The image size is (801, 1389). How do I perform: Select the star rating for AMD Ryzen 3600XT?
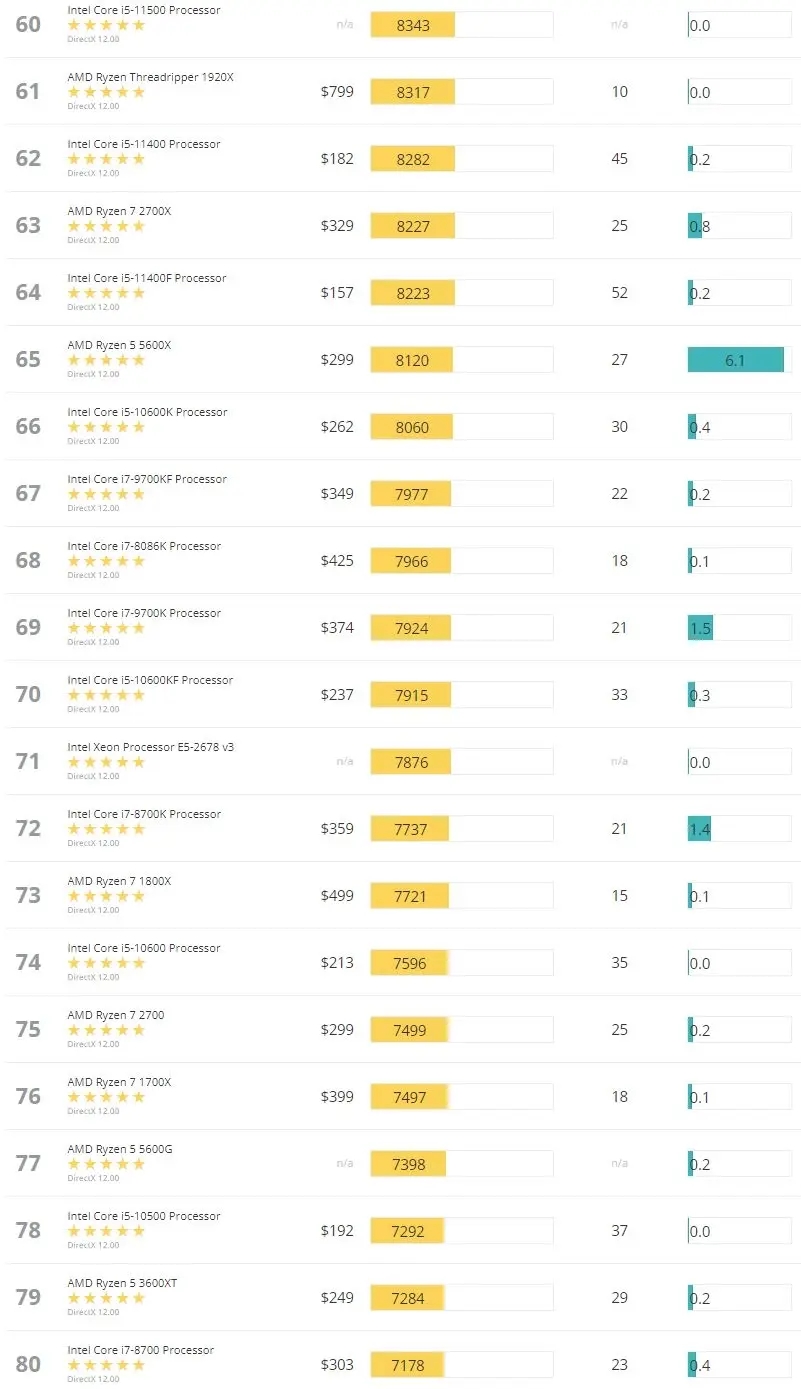[x=105, y=1297]
